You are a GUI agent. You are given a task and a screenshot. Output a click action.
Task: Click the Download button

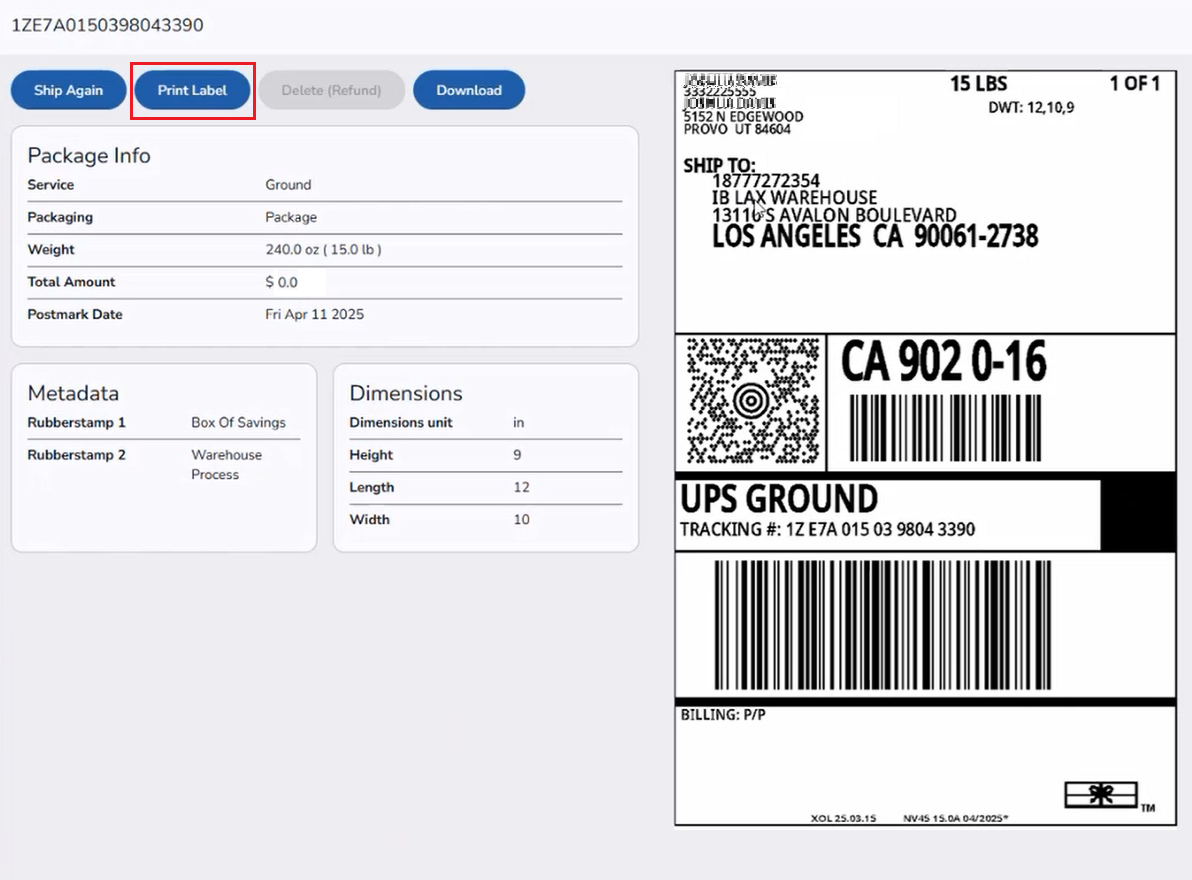coord(468,90)
